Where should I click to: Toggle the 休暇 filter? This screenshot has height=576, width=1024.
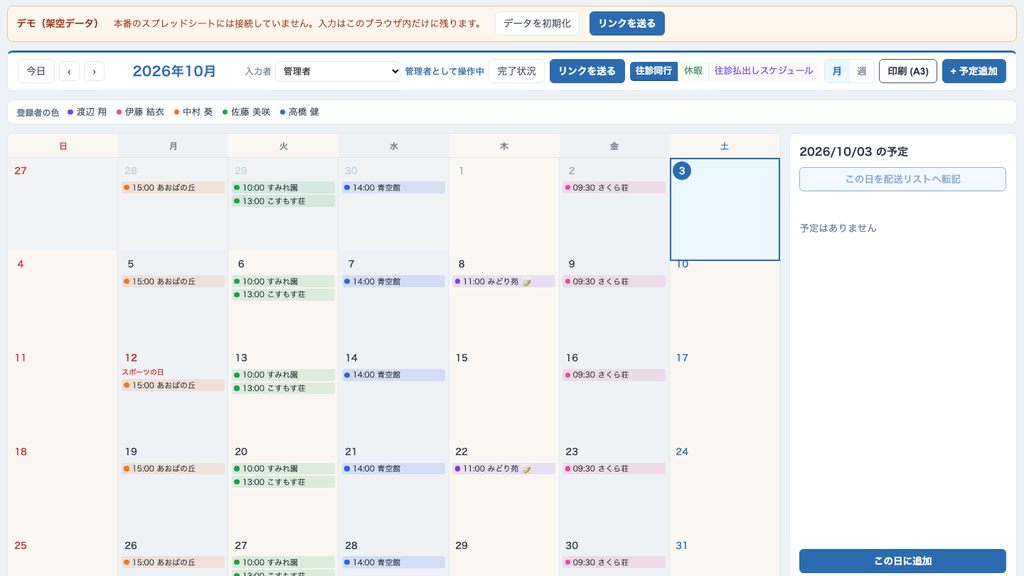point(693,71)
